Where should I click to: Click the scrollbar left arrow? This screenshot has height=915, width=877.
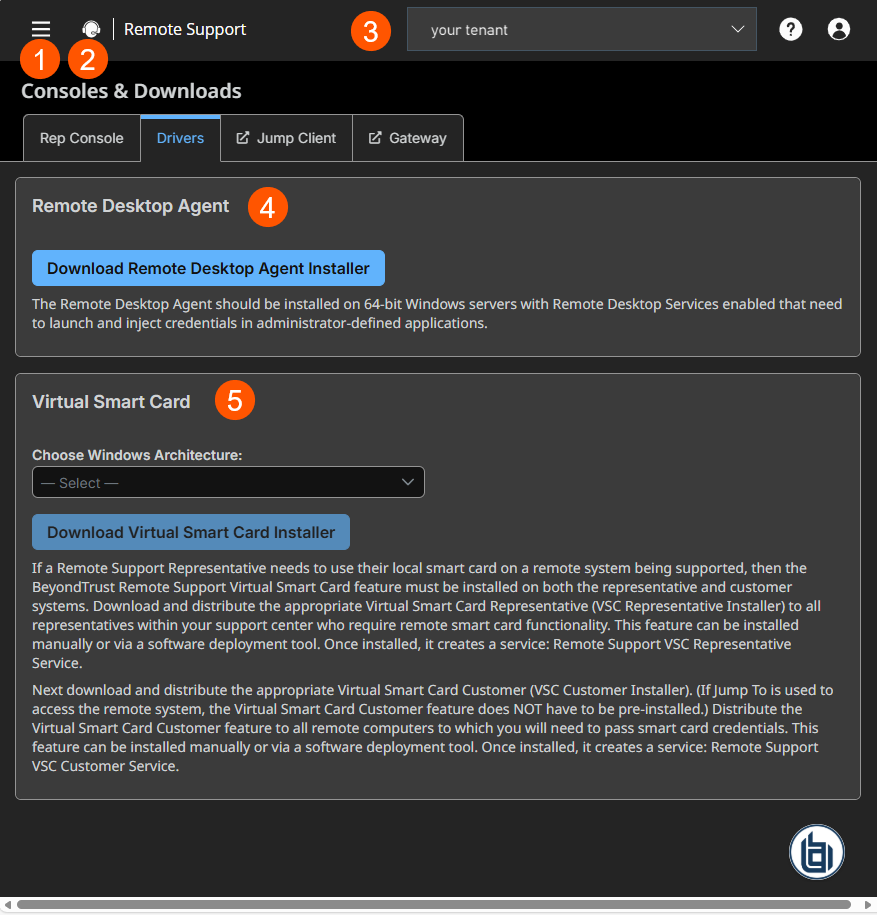pos(7,904)
